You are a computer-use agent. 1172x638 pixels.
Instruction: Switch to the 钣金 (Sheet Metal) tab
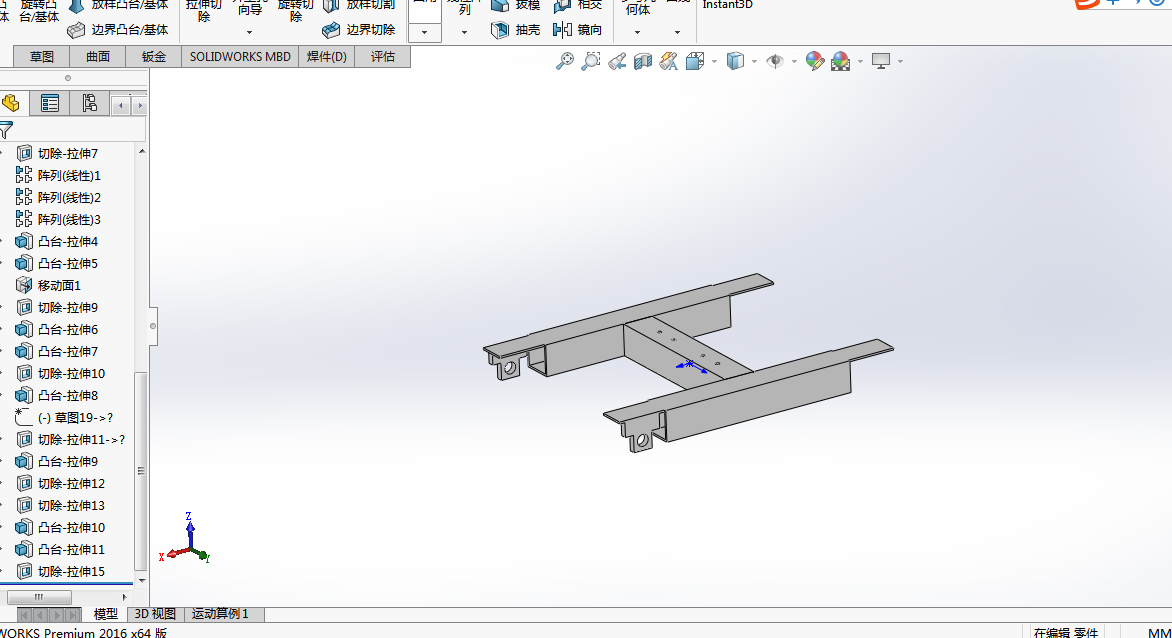[x=153, y=57]
